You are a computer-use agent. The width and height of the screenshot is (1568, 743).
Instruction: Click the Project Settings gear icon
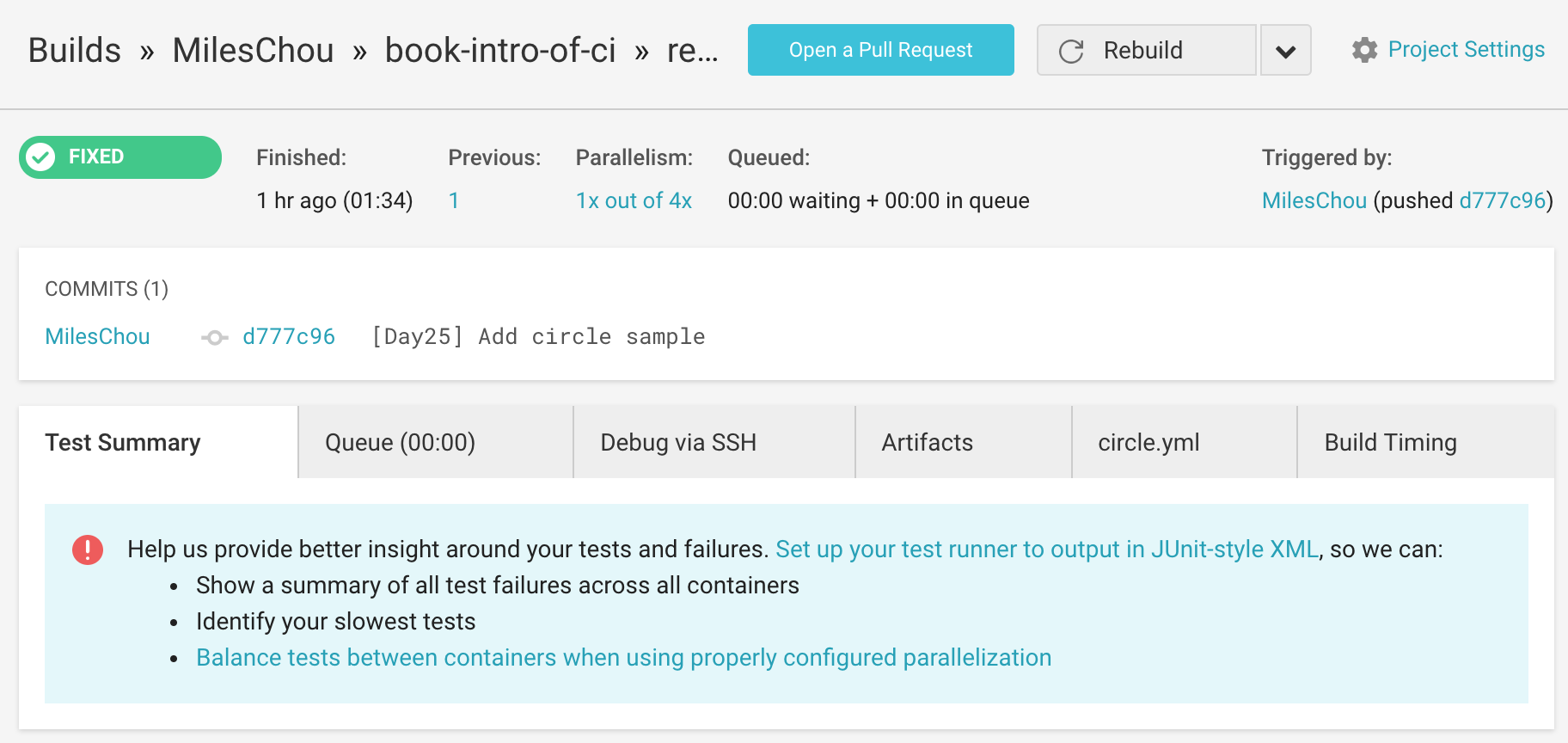click(x=1364, y=50)
